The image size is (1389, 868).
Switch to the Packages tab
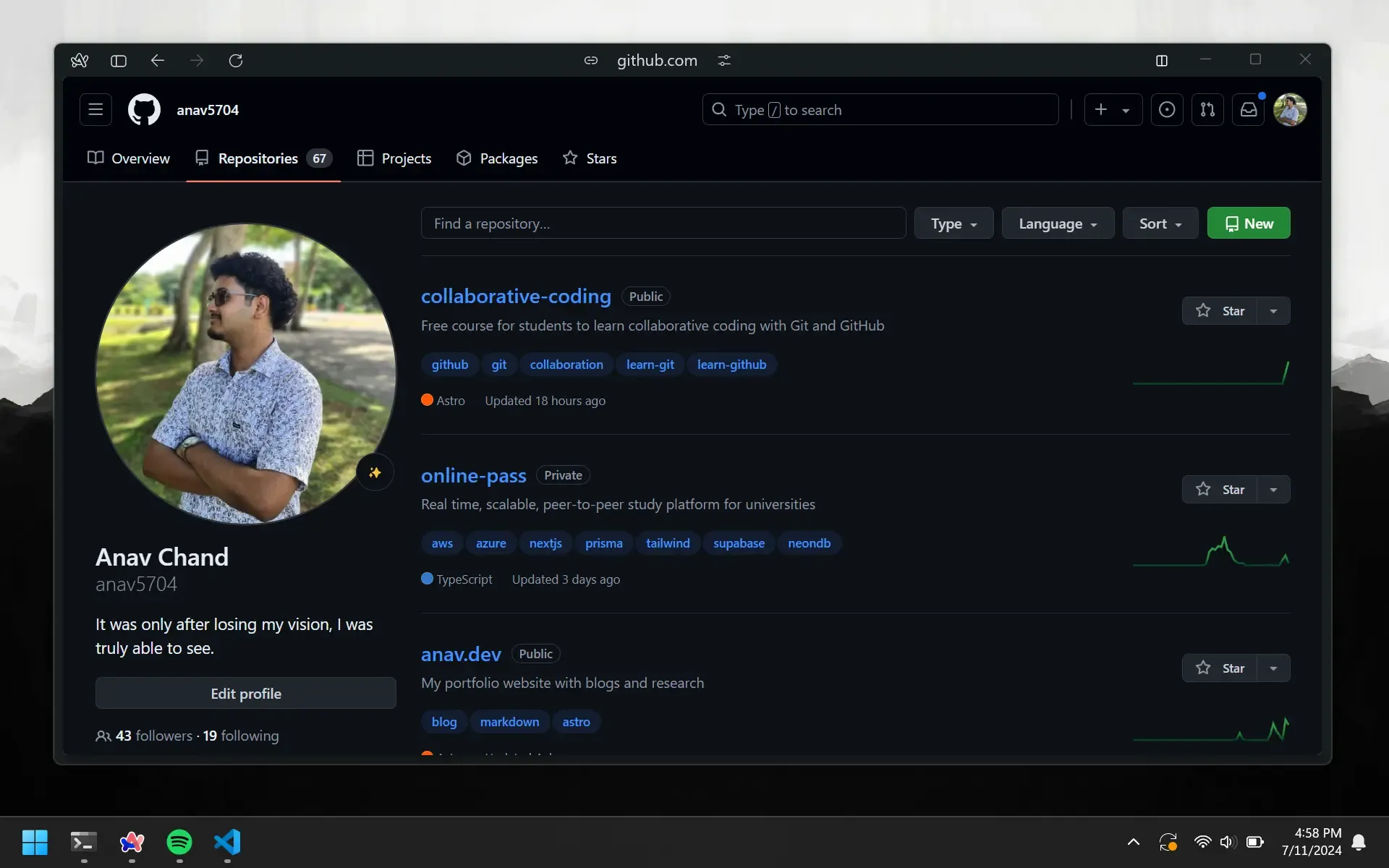(x=497, y=158)
